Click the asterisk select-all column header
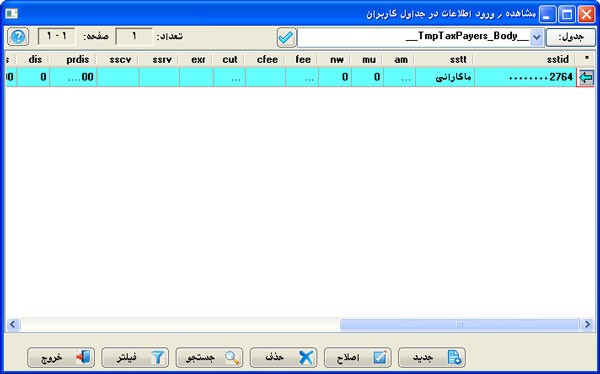Viewport: 600px width, 374px height. tap(587, 59)
